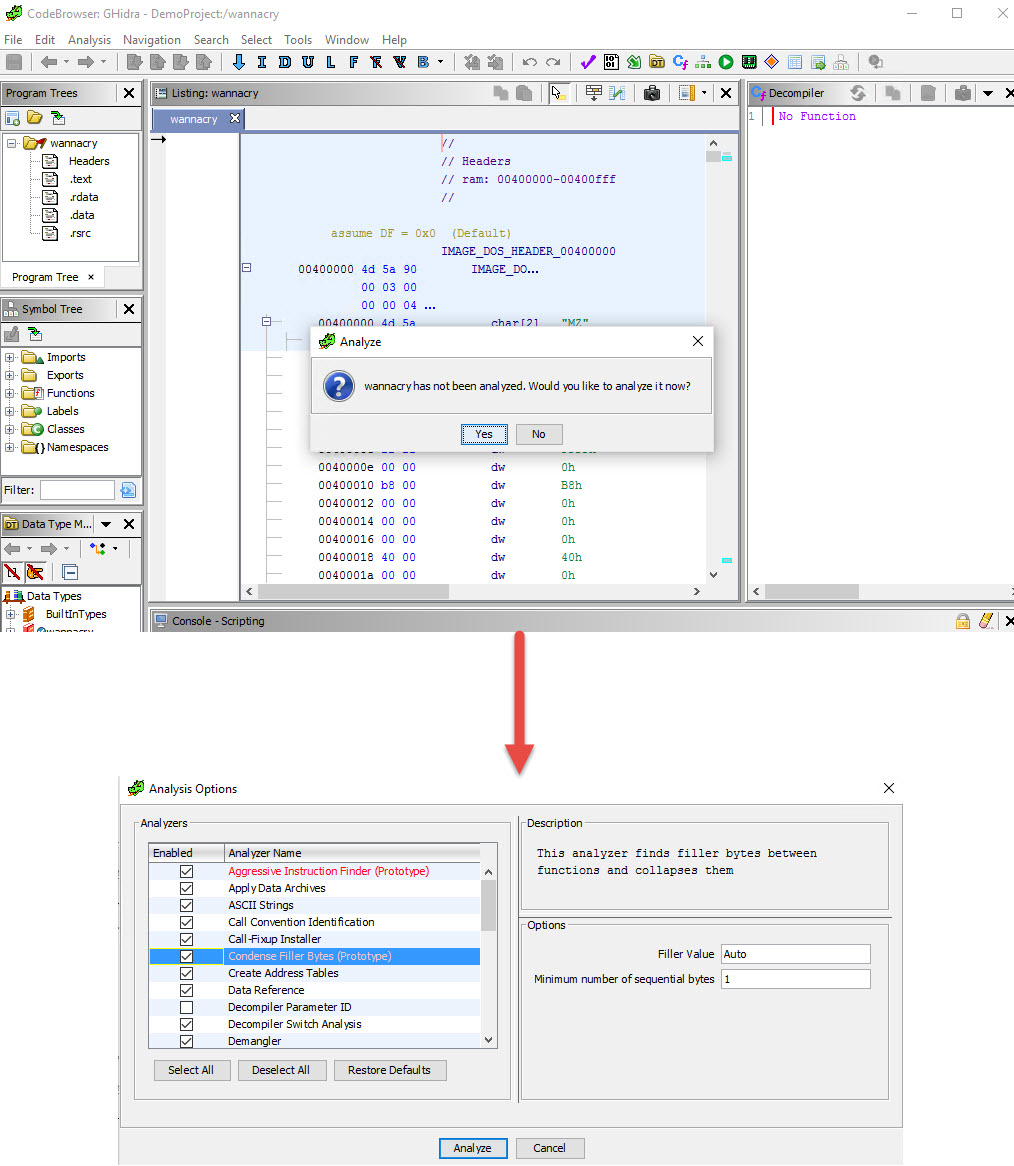The image size is (1014, 1166).
Task: Go to next Label via 'L' icon
Action: tap(331, 62)
